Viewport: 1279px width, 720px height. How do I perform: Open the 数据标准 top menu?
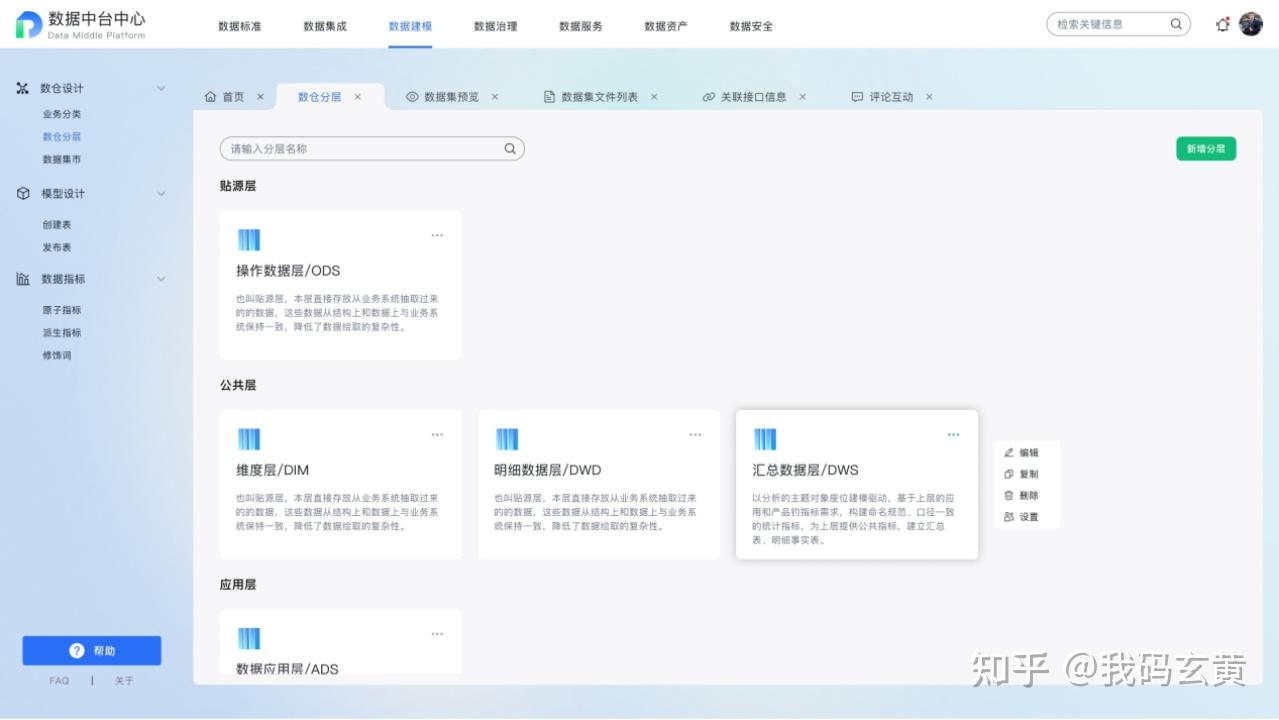click(x=240, y=26)
